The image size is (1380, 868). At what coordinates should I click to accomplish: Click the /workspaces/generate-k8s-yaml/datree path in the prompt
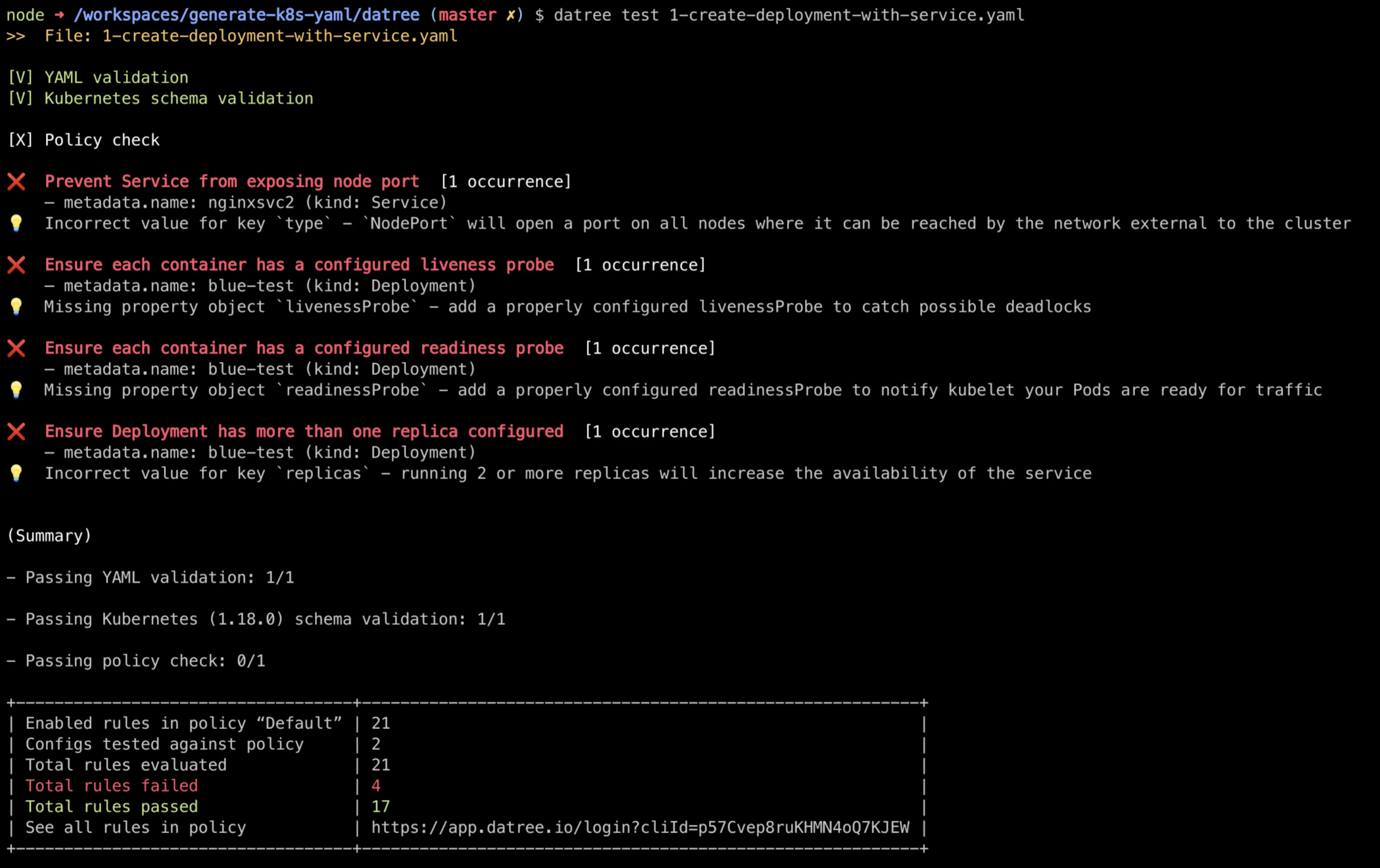click(x=247, y=15)
